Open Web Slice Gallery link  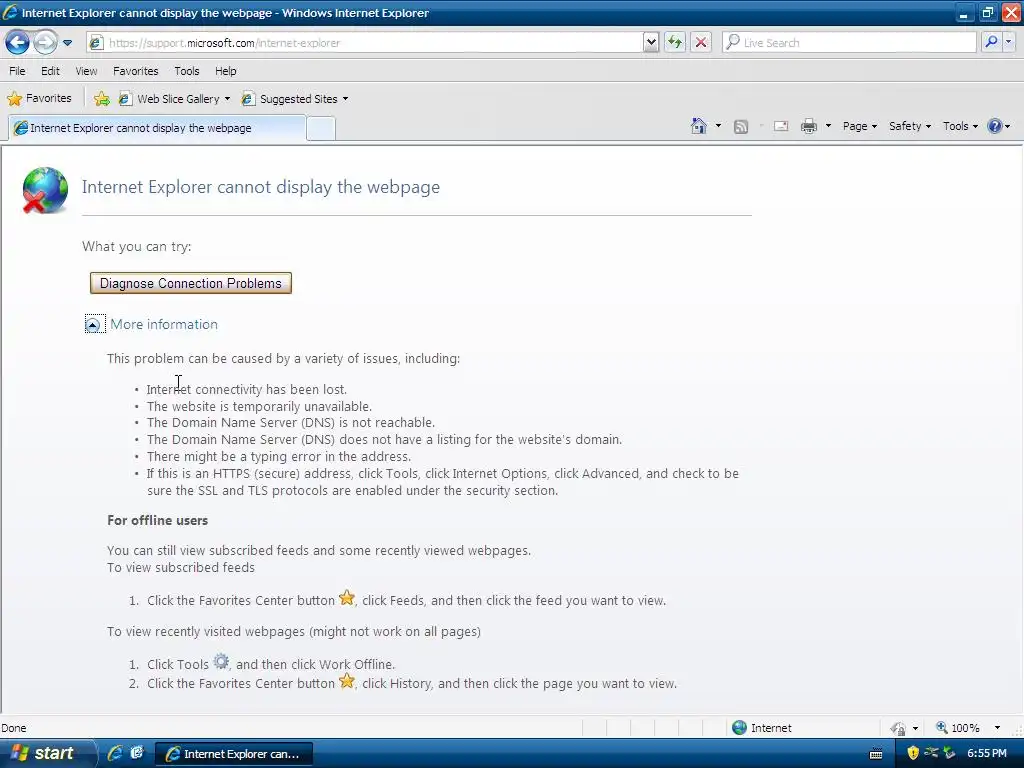click(x=170, y=99)
